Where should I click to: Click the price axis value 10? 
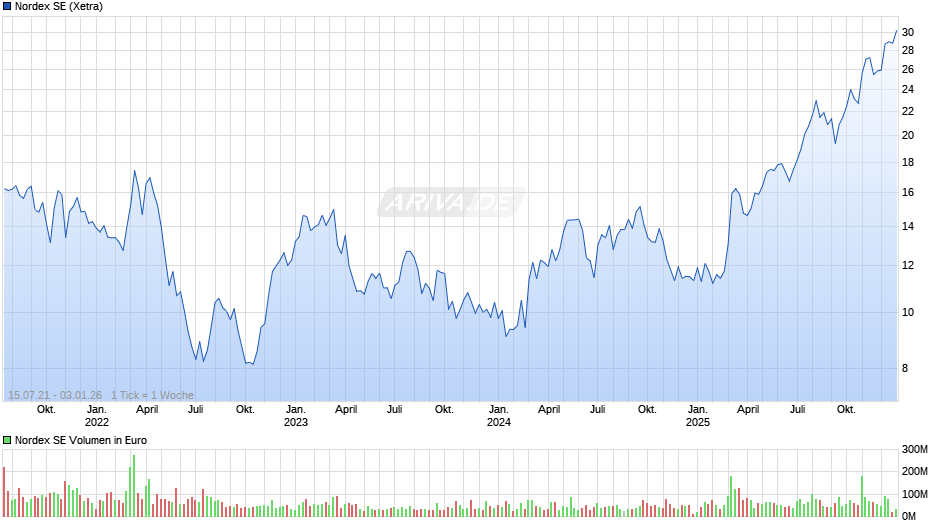tap(908, 312)
